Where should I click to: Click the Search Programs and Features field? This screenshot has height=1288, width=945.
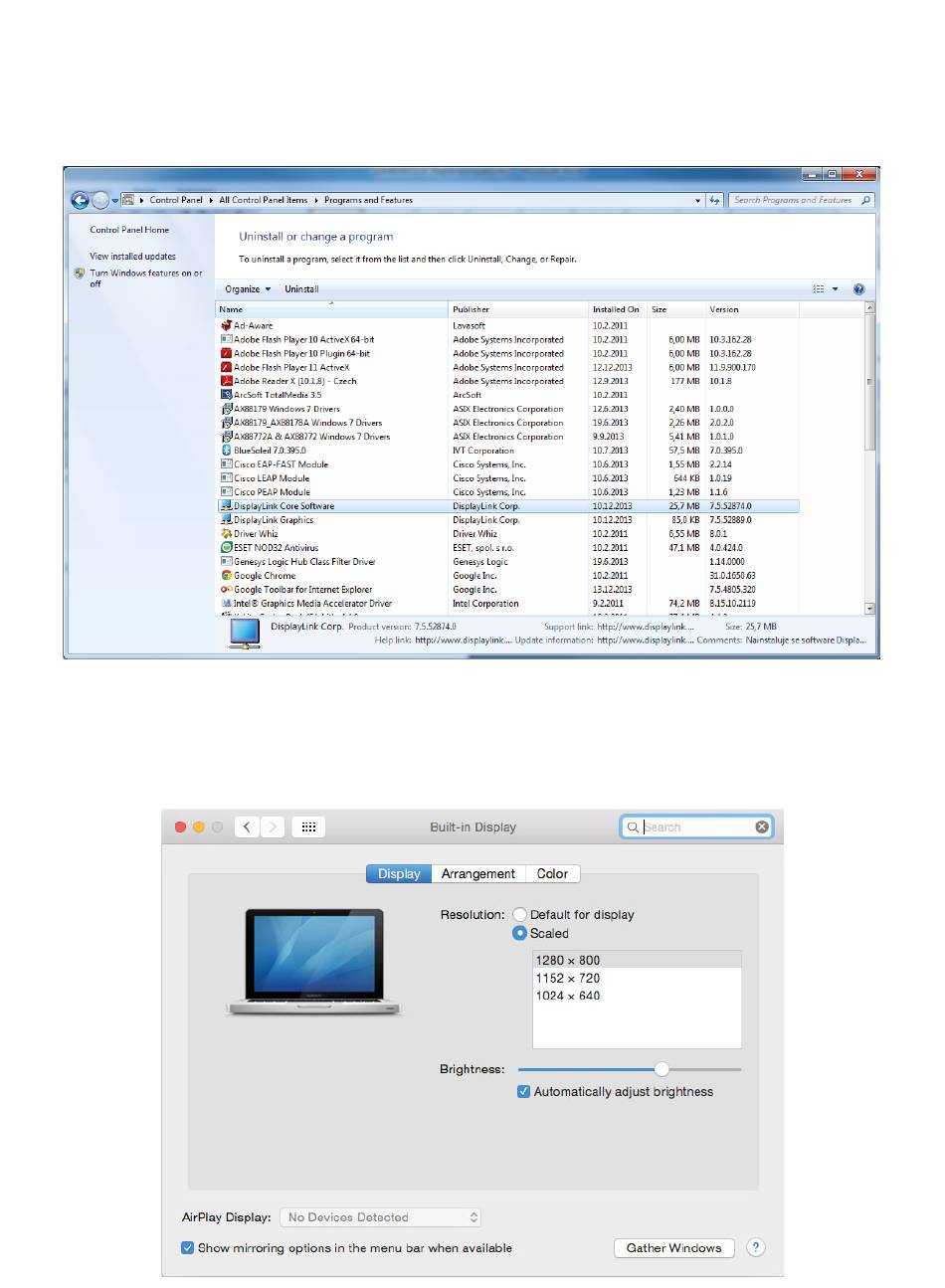[802, 200]
